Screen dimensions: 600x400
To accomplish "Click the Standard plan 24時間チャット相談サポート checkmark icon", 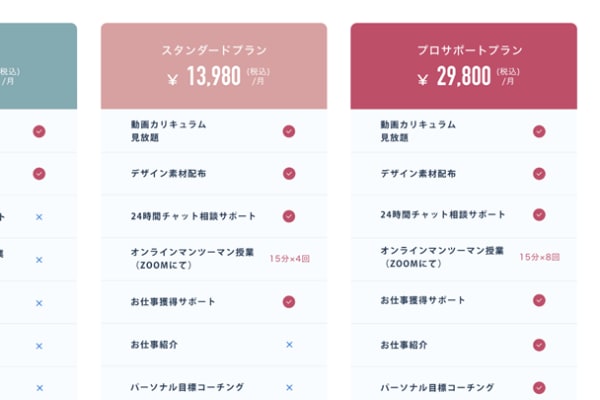I will coord(289,216).
